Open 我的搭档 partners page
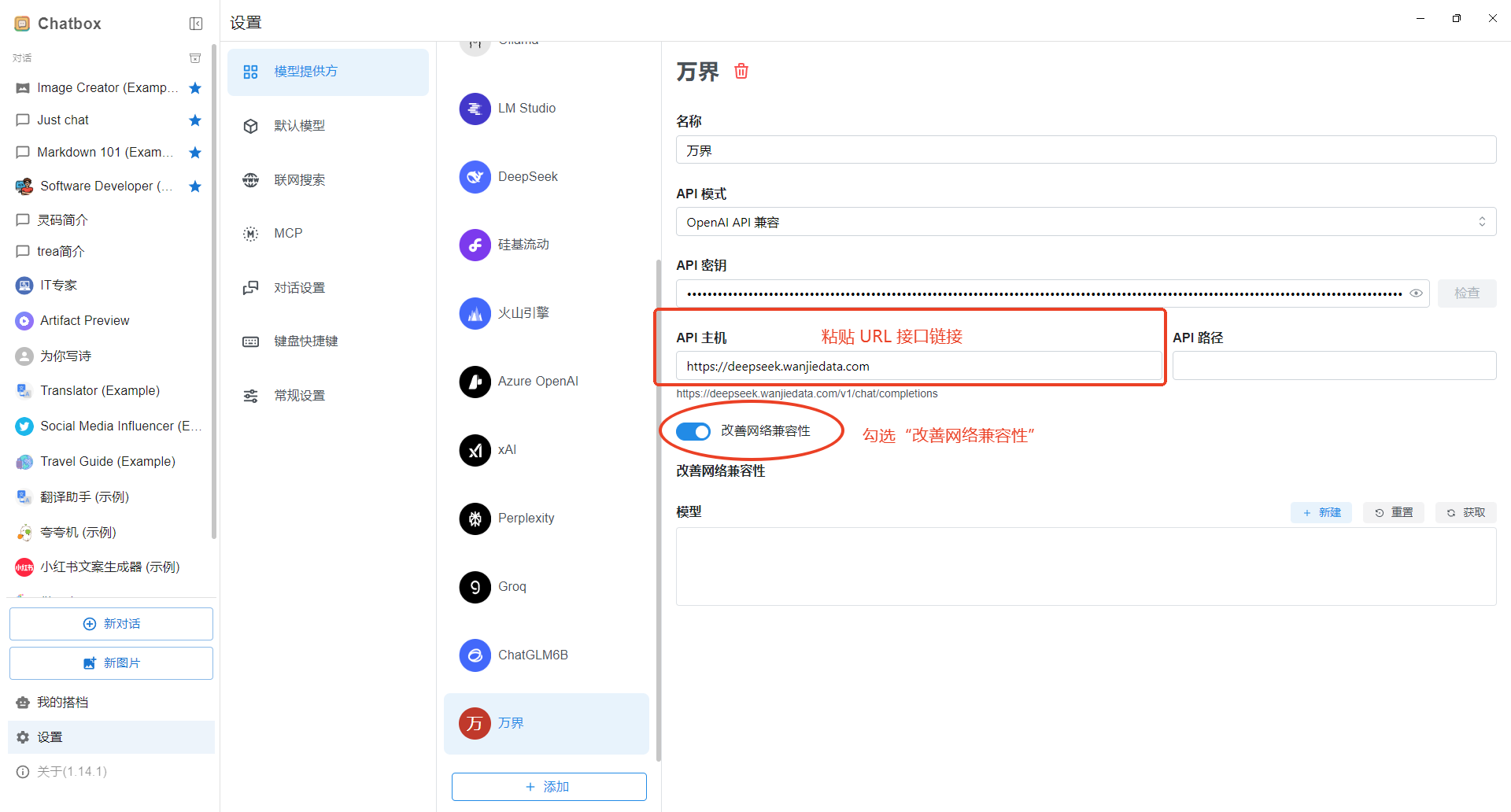The image size is (1511, 812). [x=111, y=703]
